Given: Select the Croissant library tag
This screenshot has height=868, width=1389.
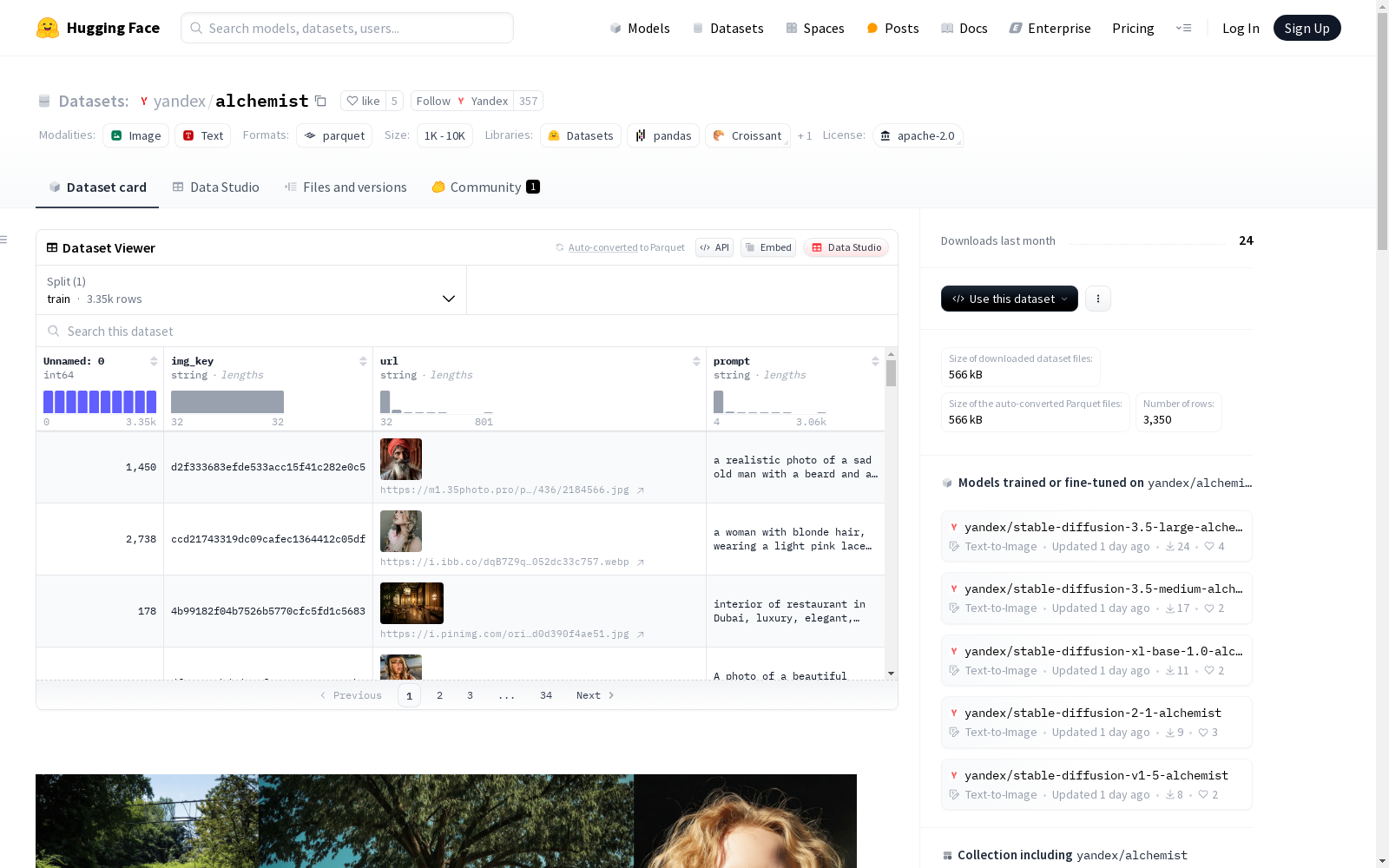Looking at the screenshot, I should 747,135.
